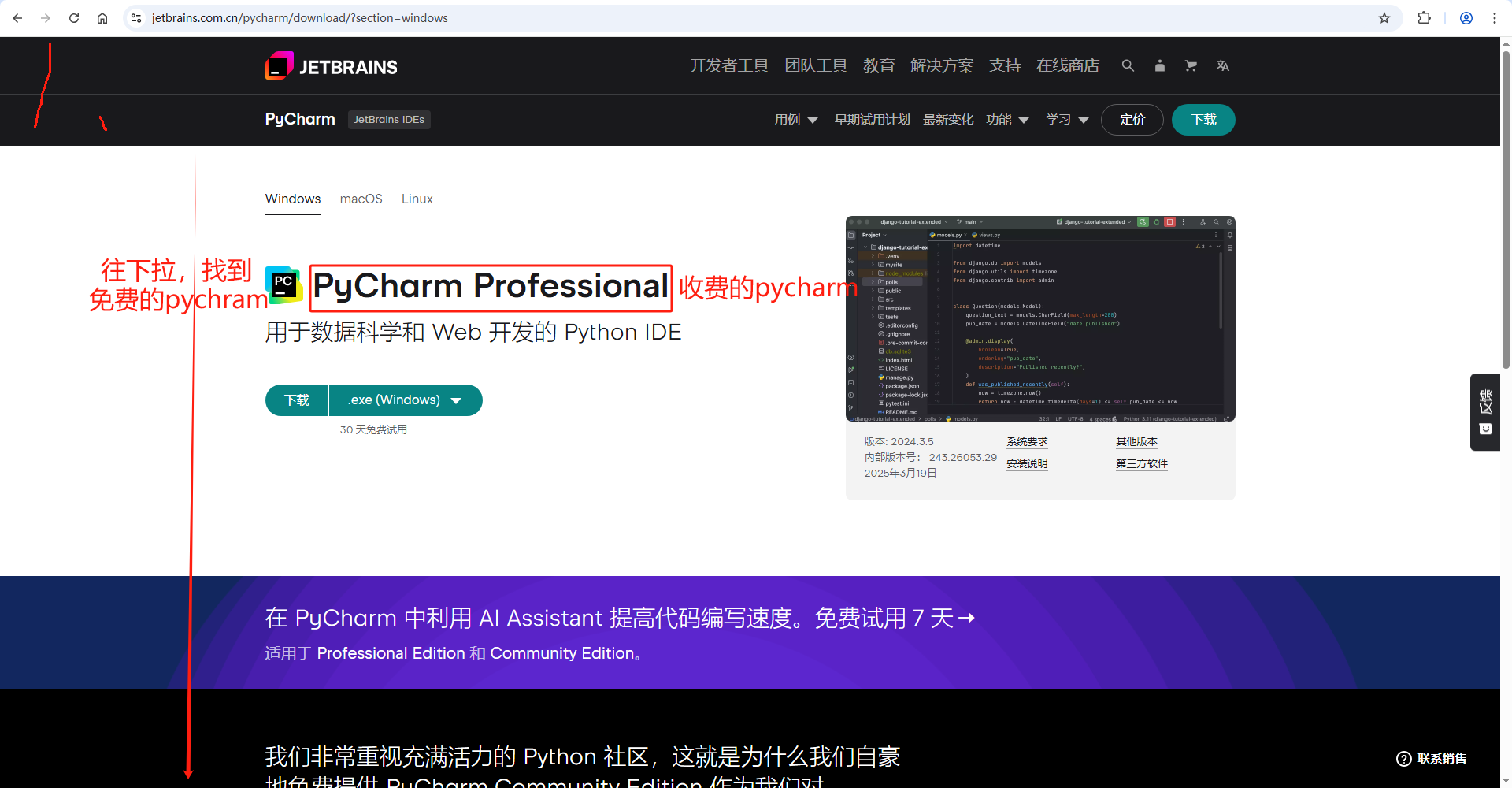The image size is (1512, 788).
Task: Open 解决方案 menu
Action: pos(942,65)
